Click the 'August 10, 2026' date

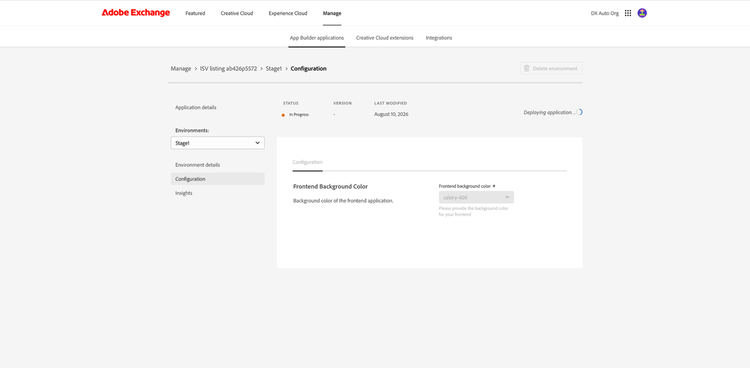tap(391, 114)
